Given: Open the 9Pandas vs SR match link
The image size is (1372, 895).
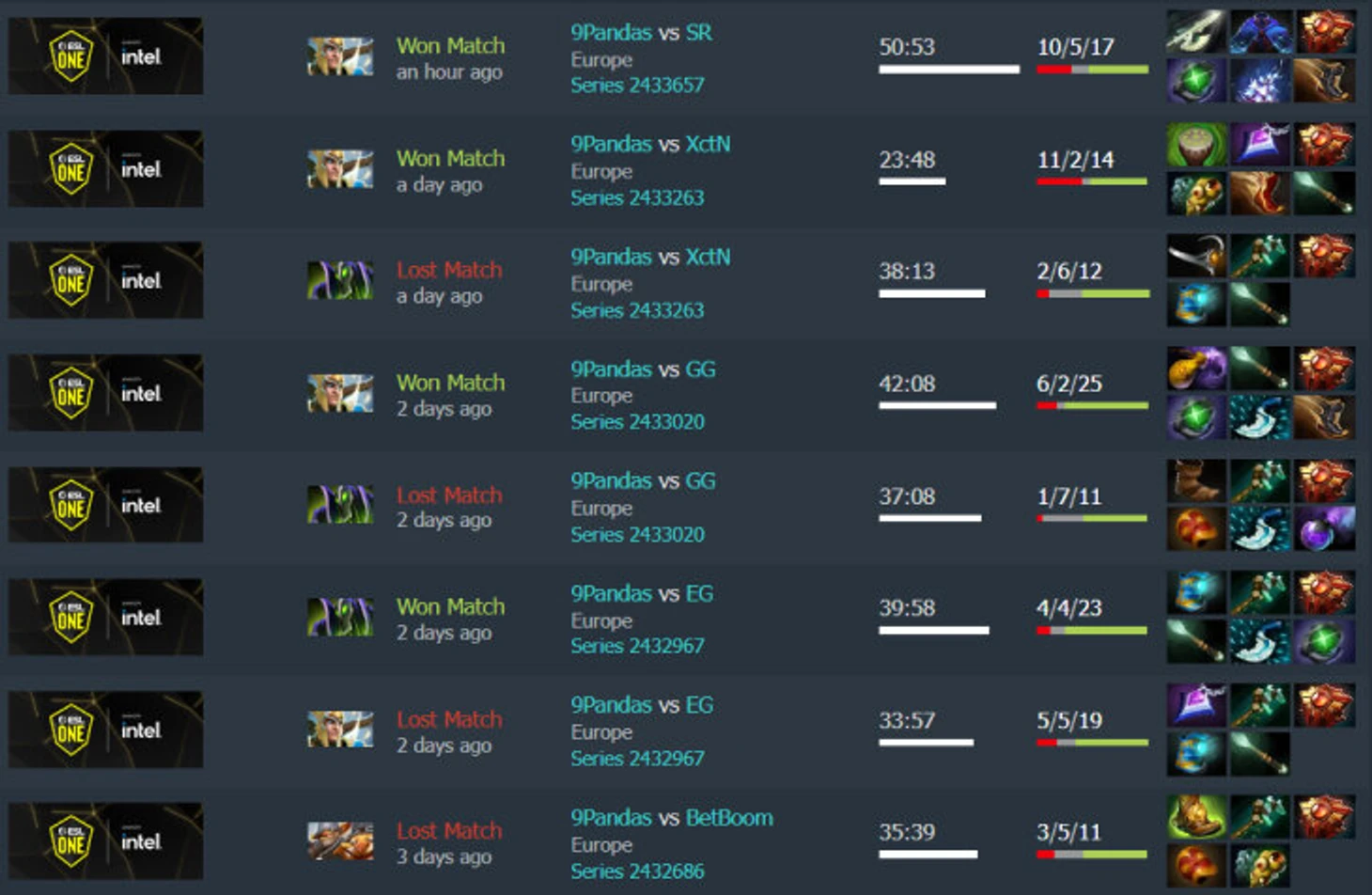Looking at the screenshot, I should click(x=641, y=32).
